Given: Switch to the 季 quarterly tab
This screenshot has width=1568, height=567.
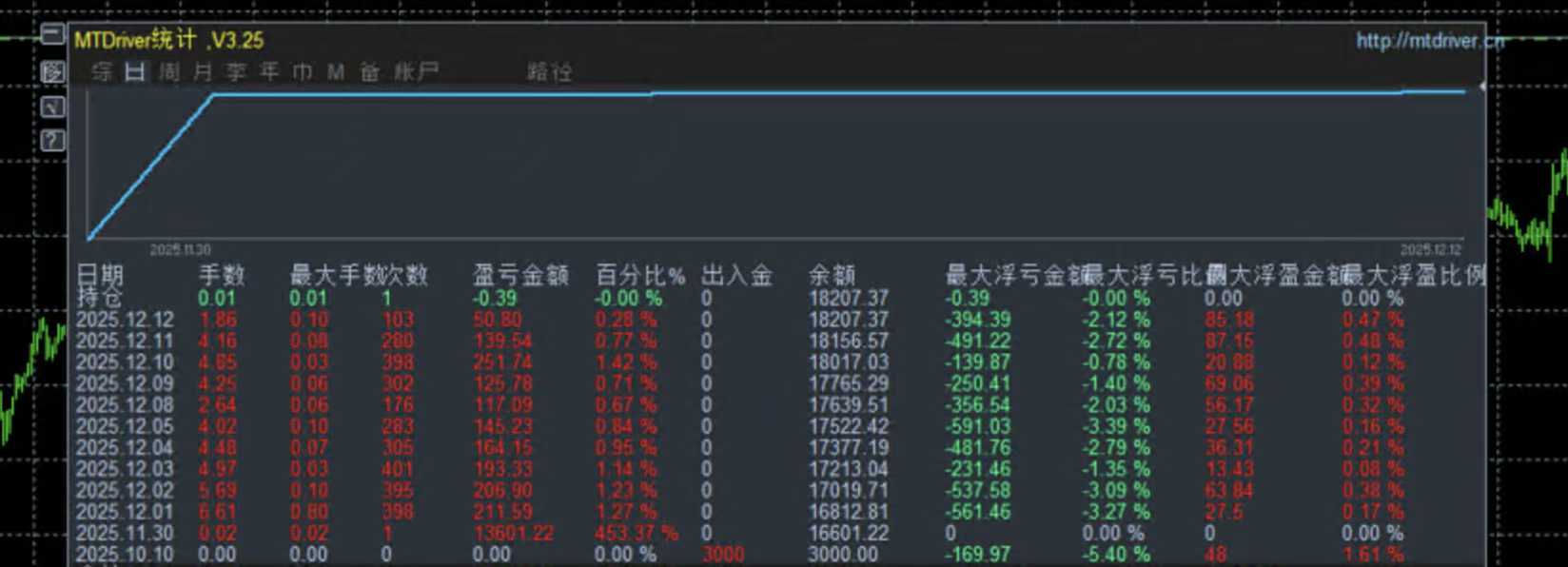Looking at the screenshot, I should [236, 71].
